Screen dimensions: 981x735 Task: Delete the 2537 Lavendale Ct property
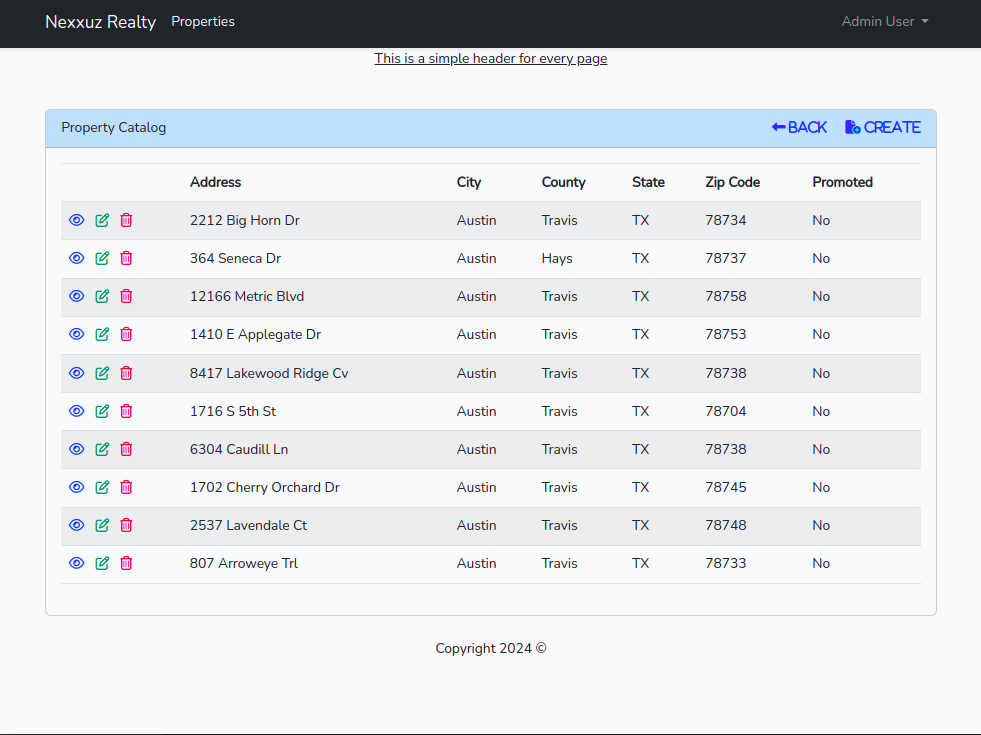click(x=126, y=525)
